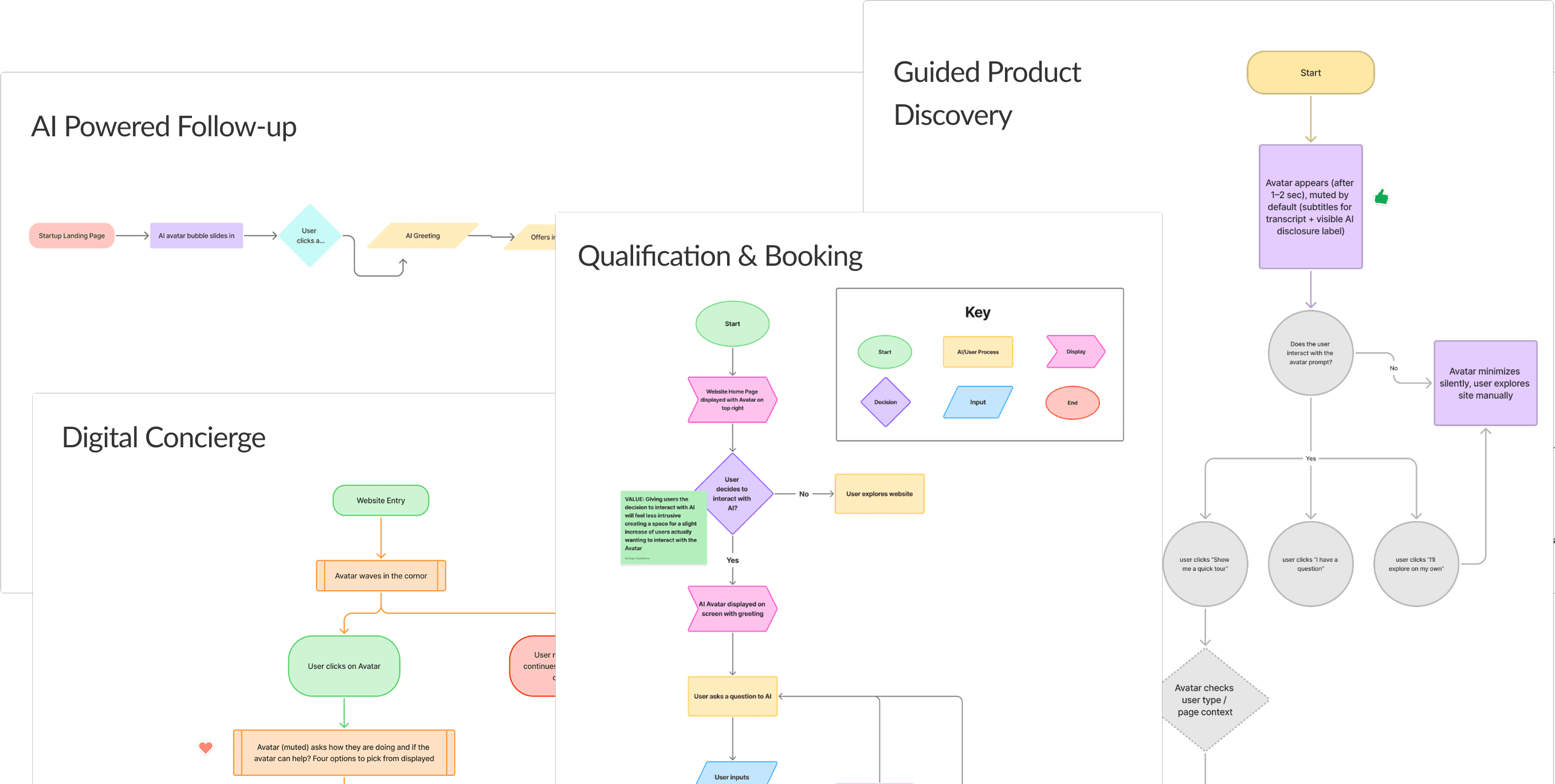
Task: Select the AI Greeting parallelogram
Action: coord(422,235)
